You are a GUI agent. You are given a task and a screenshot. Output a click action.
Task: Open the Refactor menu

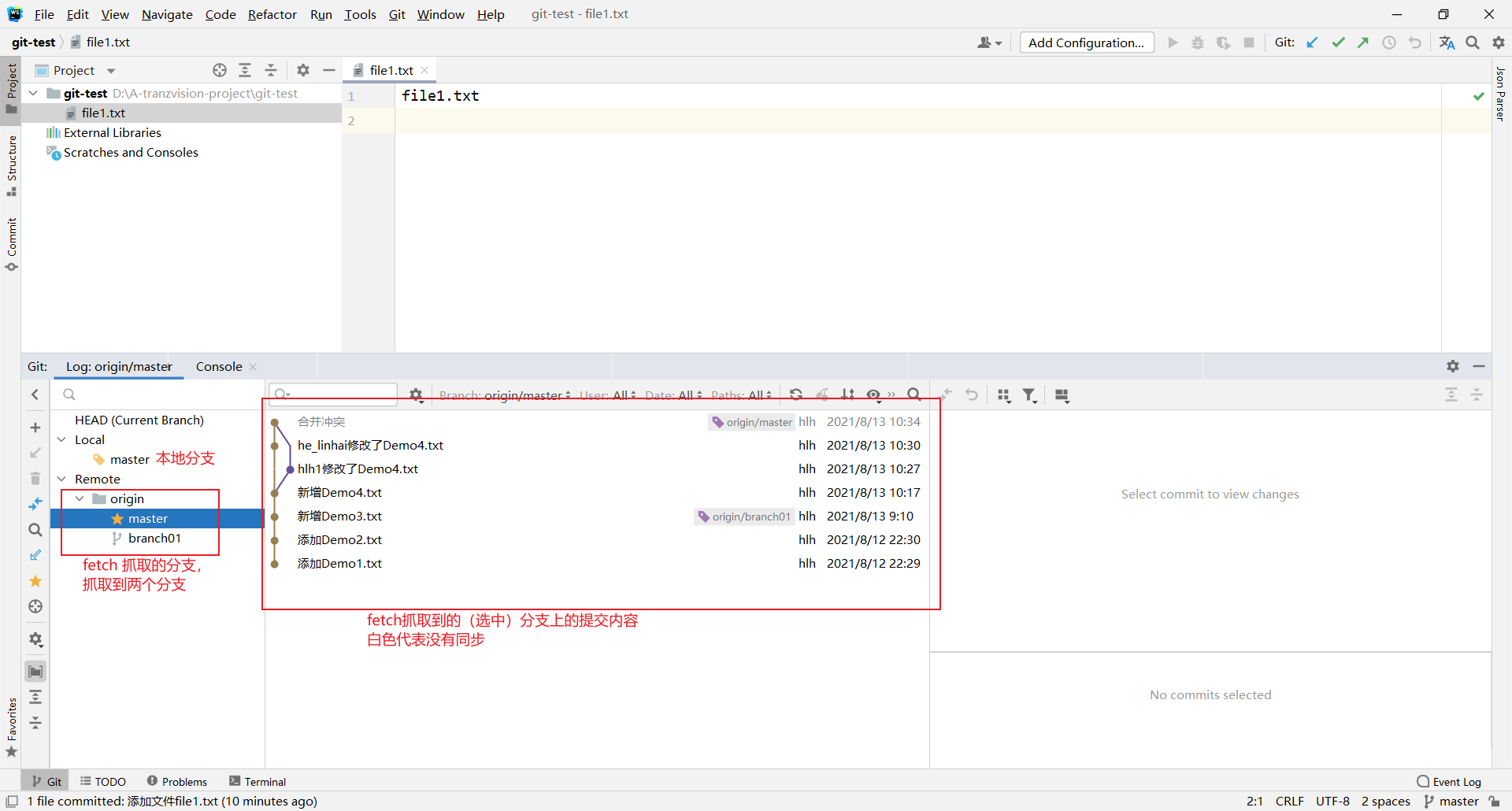[x=272, y=14]
